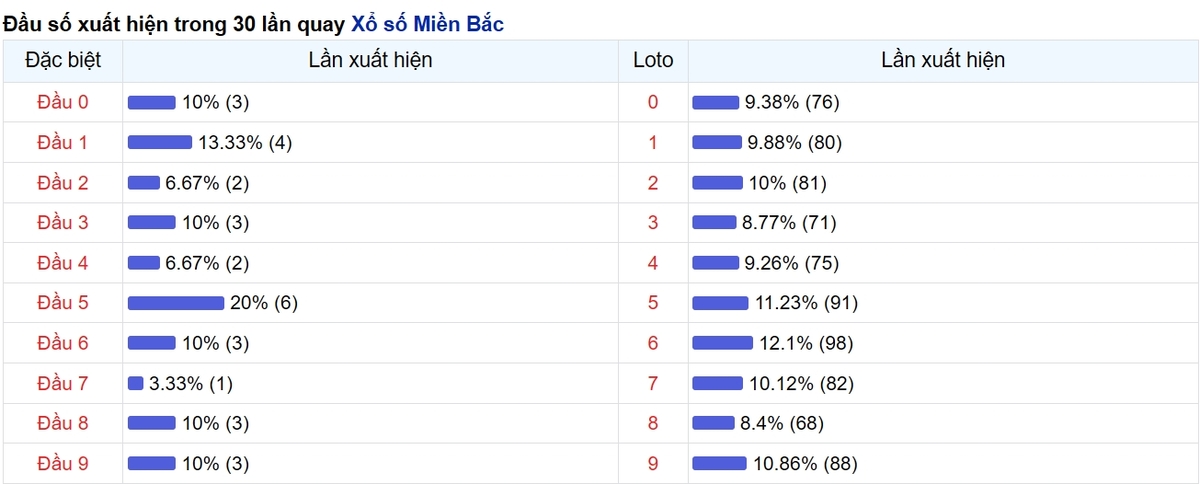Click the Đầu 7 3.33% bar
Screen dimensions: 1200x484
[136, 383]
